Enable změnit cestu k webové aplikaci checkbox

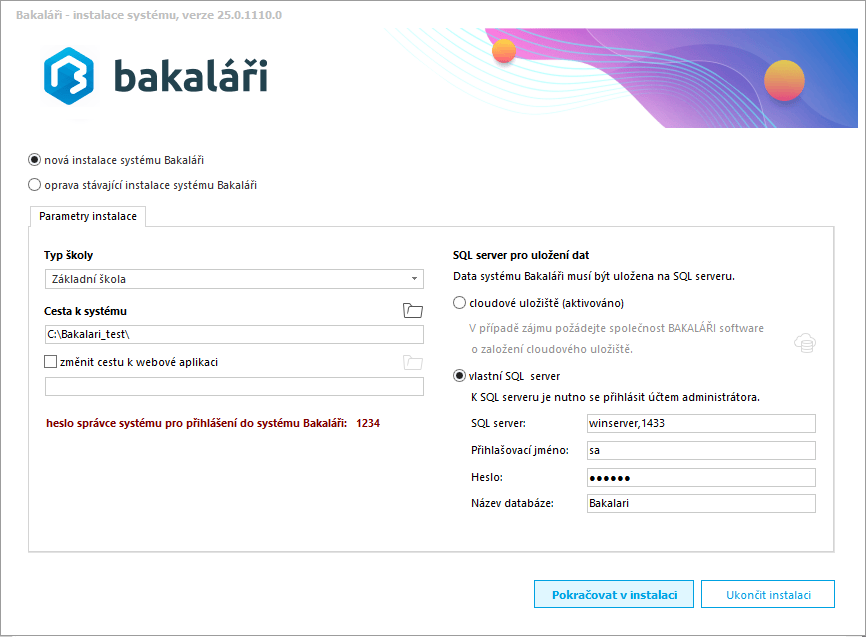pos(51,362)
